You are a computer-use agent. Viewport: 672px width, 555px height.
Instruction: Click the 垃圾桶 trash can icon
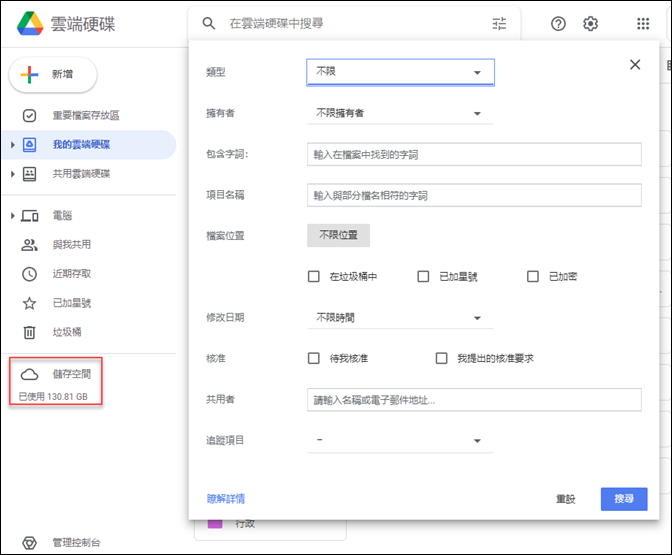pyautogui.click(x=29, y=332)
